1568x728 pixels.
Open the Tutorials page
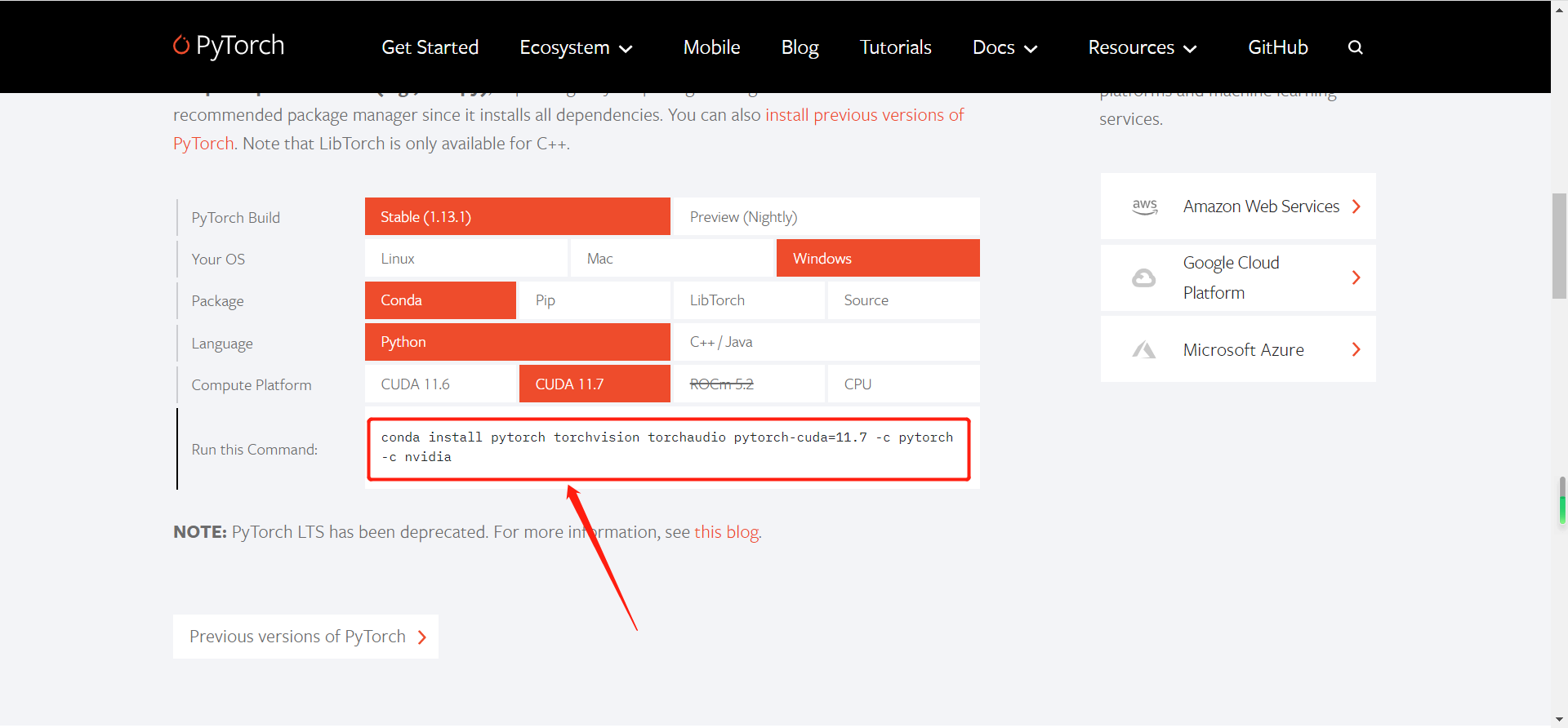(x=896, y=47)
